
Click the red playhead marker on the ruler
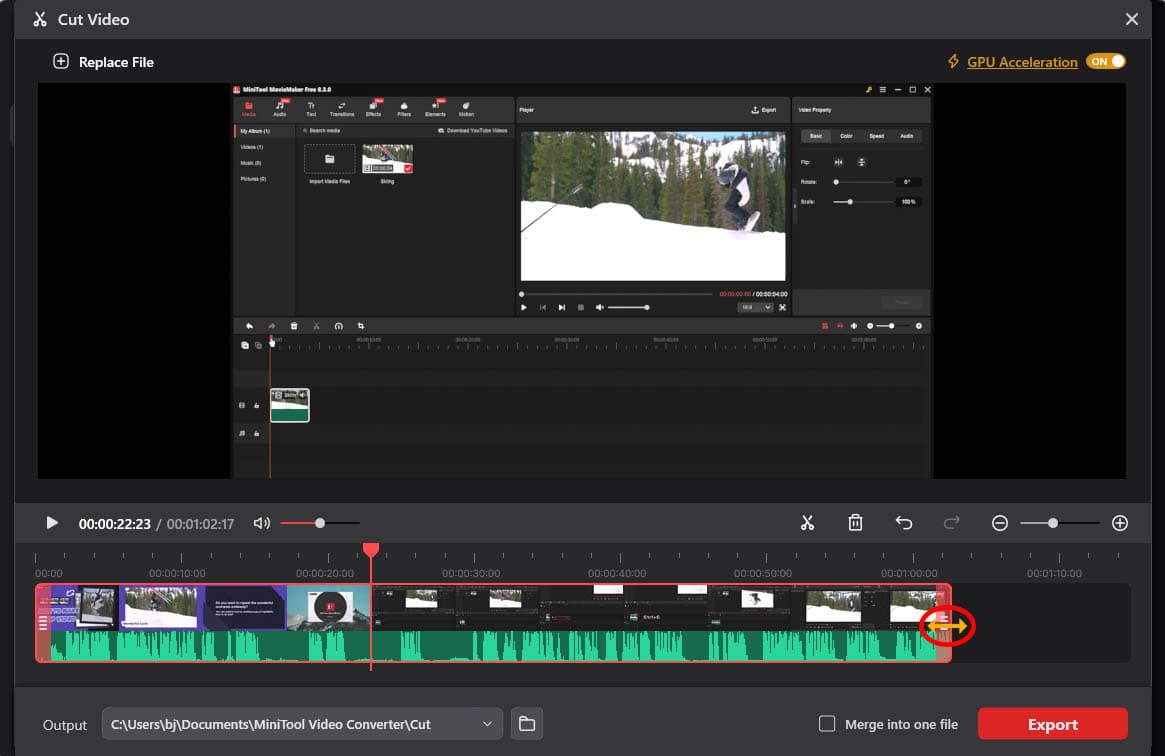(371, 550)
